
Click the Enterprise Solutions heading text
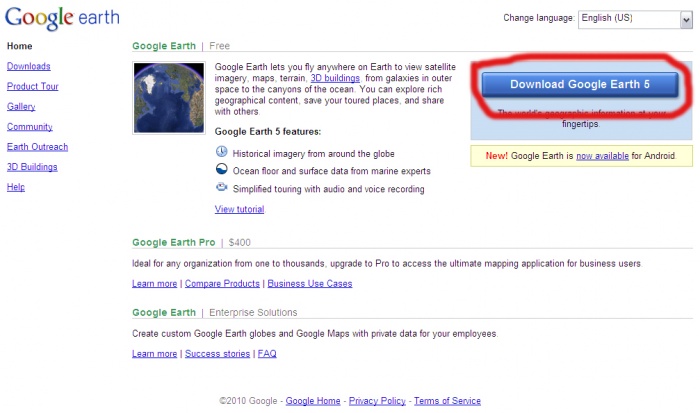[x=253, y=313]
